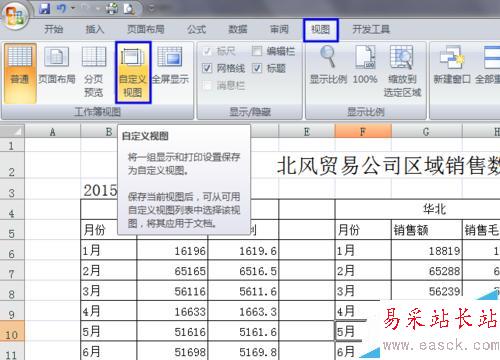Click 缩放到选定区域 zoom to selection
The image size is (500, 360).
tap(402, 71)
